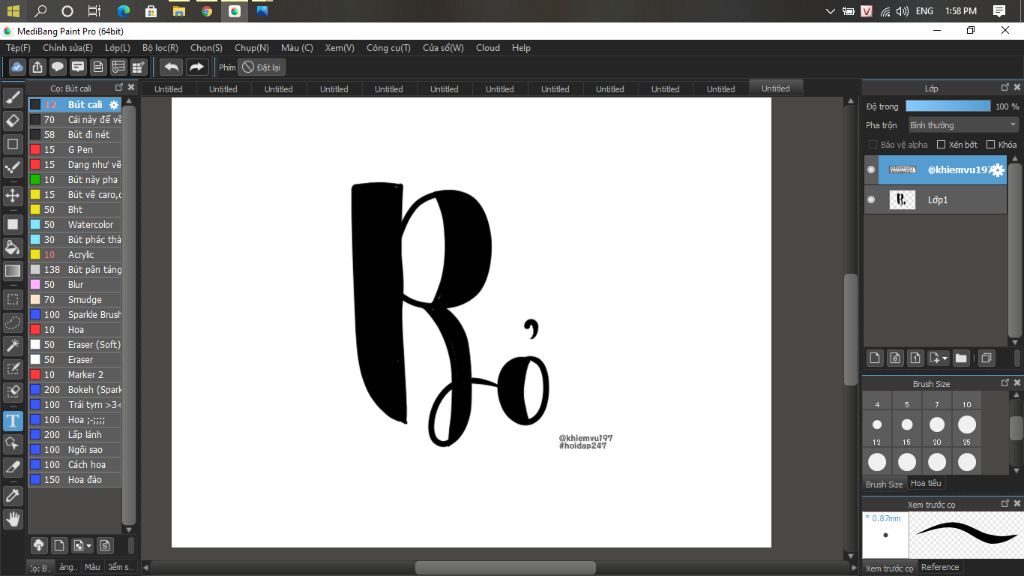Image resolution: width=1024 pixels, height=576 pixels.
Task: Open the Công cụ(T) menu
Action: pos(389,48)
